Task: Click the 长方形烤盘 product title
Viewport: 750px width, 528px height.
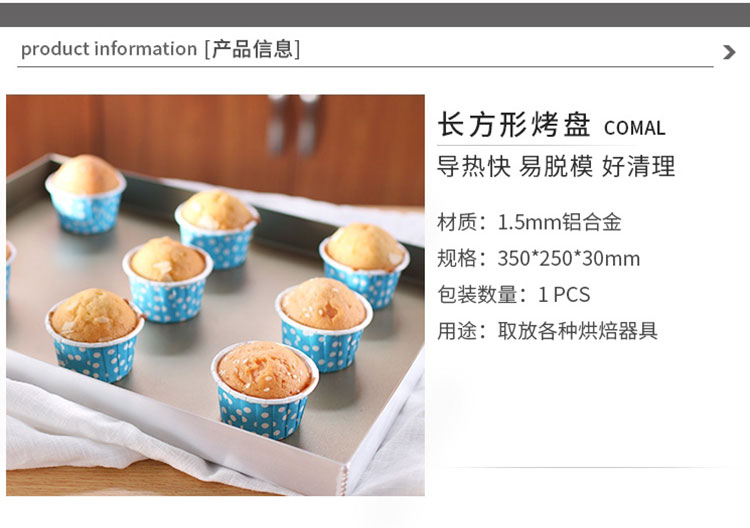Action: point(514,124)
